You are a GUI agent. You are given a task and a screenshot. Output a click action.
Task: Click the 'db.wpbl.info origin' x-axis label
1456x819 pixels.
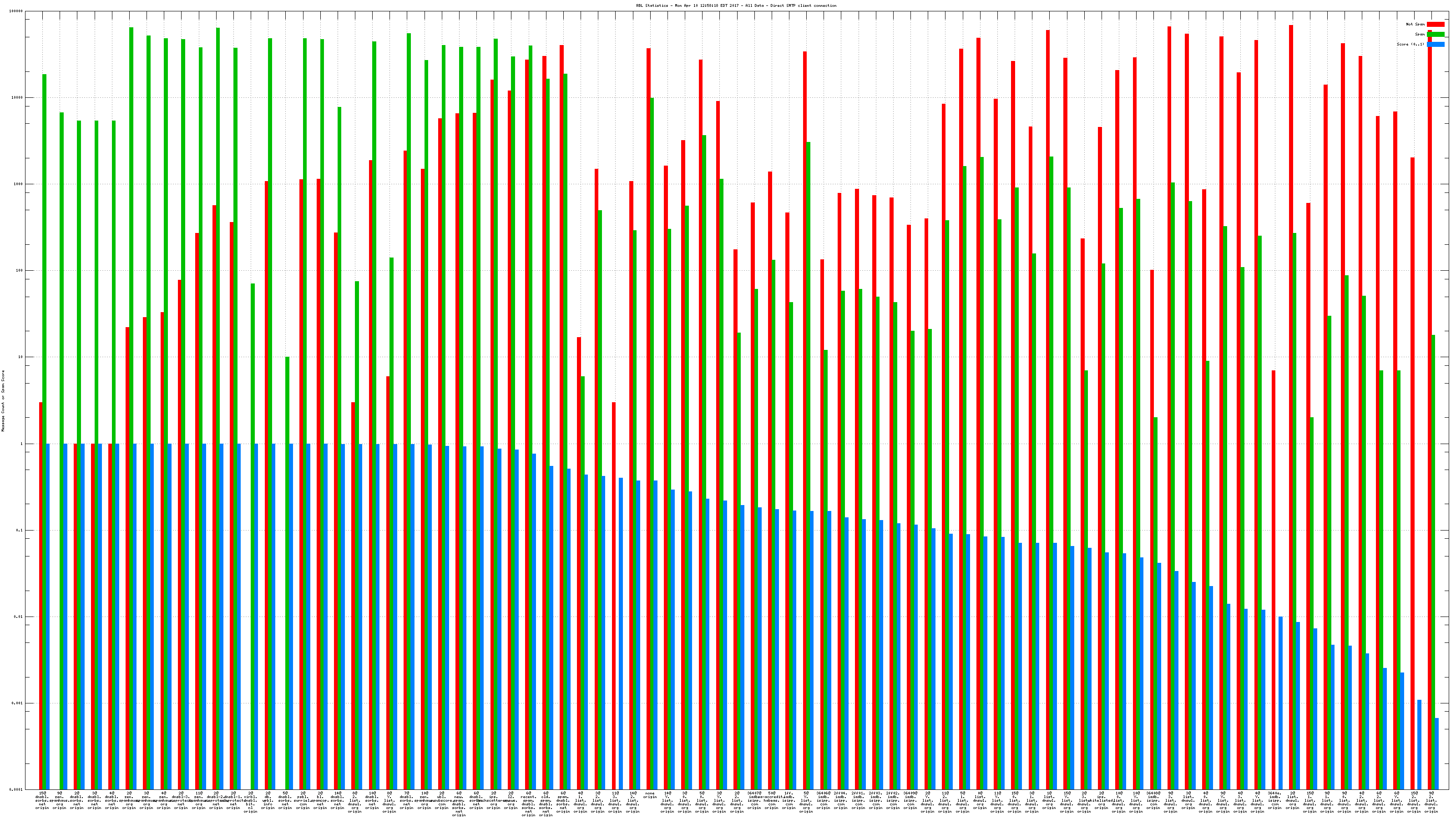[x=268, y=801]
